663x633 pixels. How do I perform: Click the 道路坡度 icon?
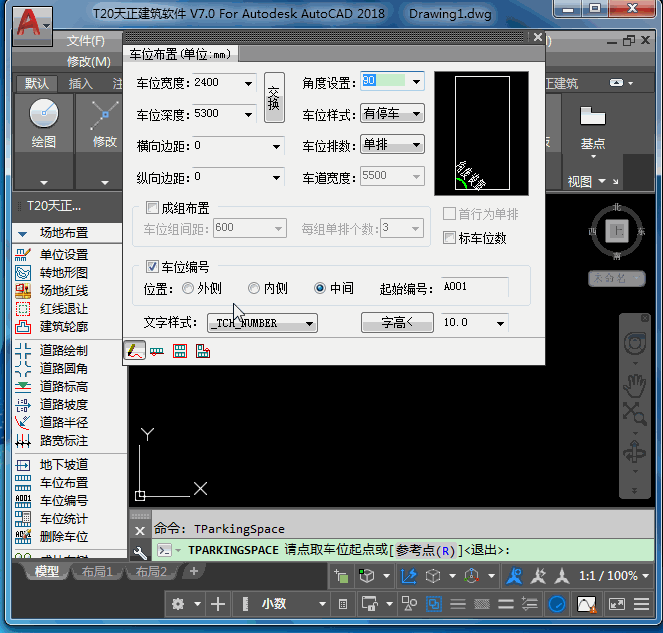[23, 405]
